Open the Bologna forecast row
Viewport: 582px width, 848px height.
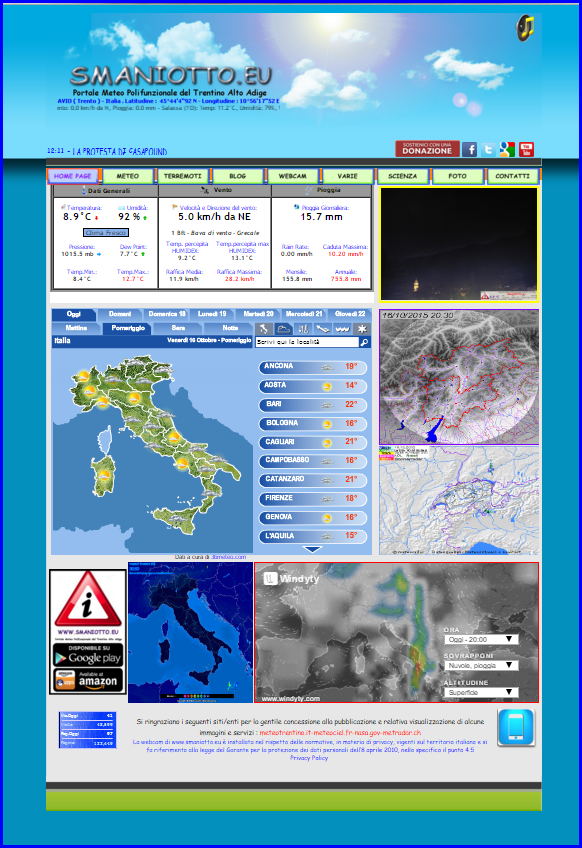[313, 424]
